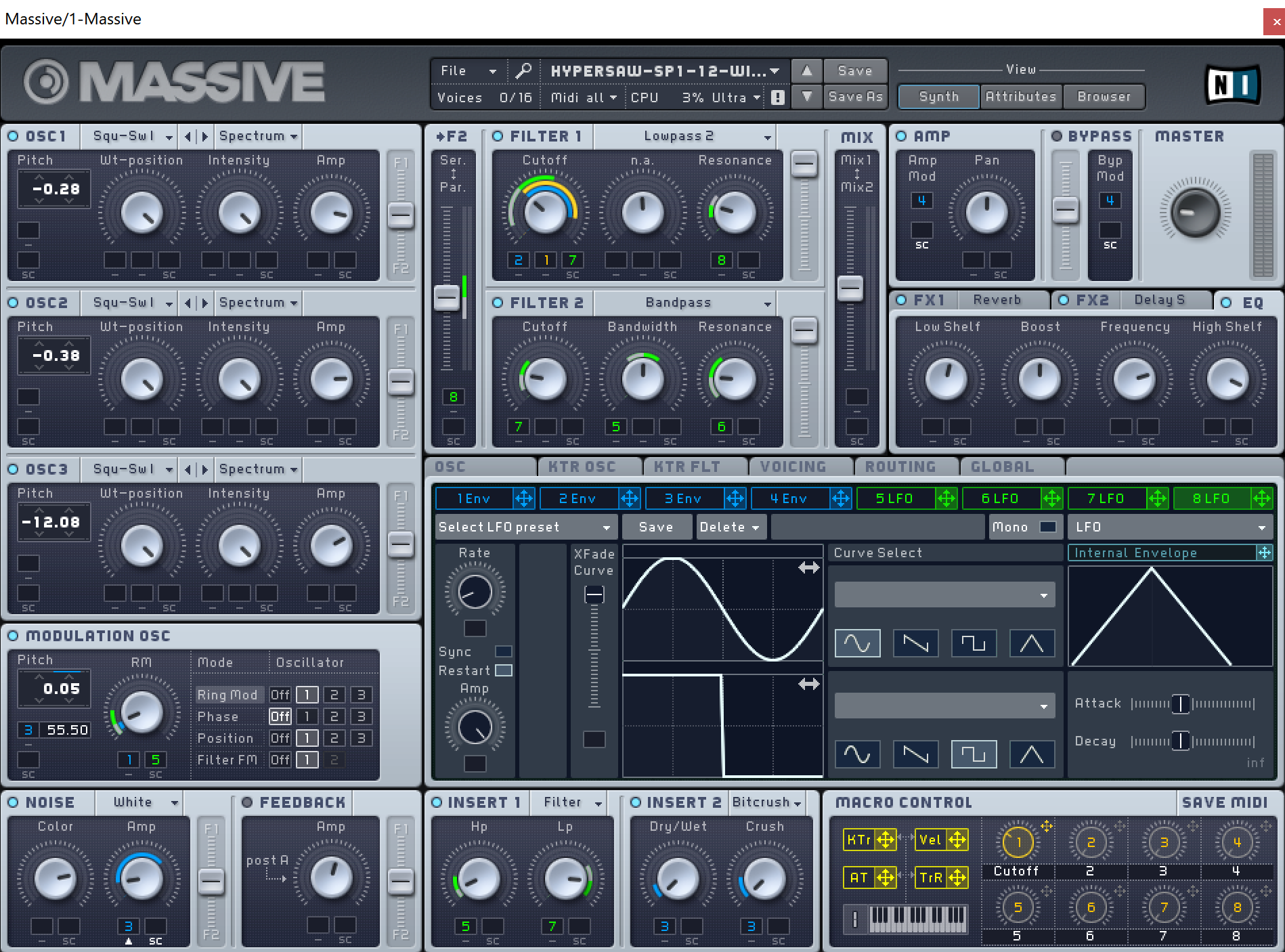Viewport: 1285px width, 952px height.
Task: Select sawtooth wave in upper curve row
Action: 916,643
